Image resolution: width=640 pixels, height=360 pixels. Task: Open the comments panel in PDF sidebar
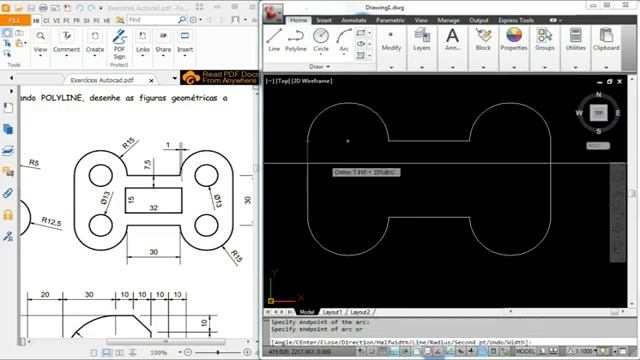coord(8,172)
